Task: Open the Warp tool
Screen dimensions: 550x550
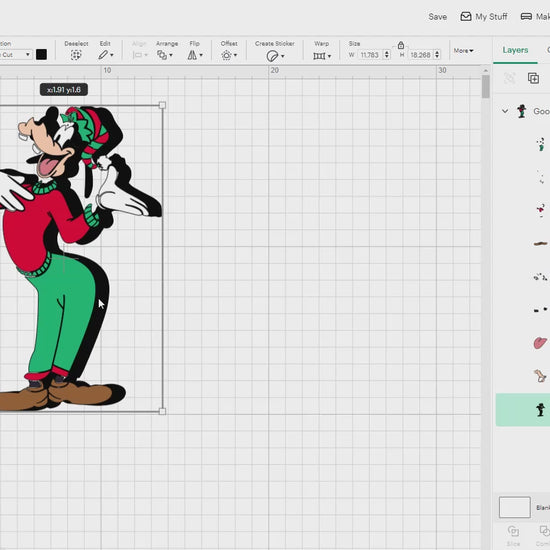Action: pos(319,56)
